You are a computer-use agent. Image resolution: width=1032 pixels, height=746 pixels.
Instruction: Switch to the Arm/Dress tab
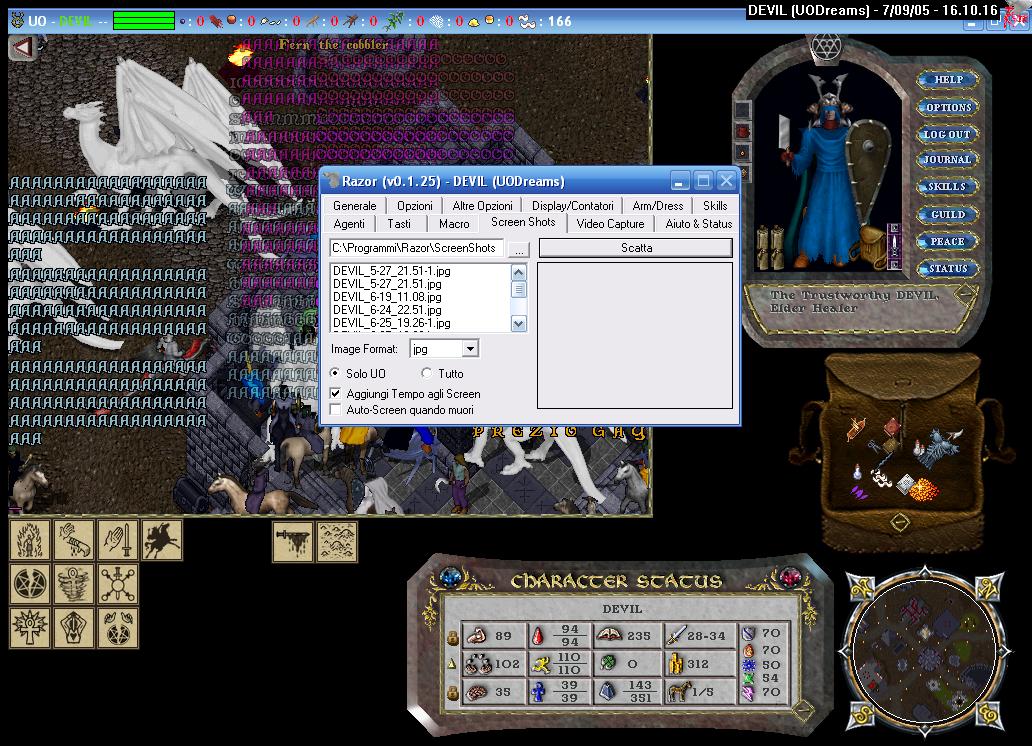(x=658, y=205)
